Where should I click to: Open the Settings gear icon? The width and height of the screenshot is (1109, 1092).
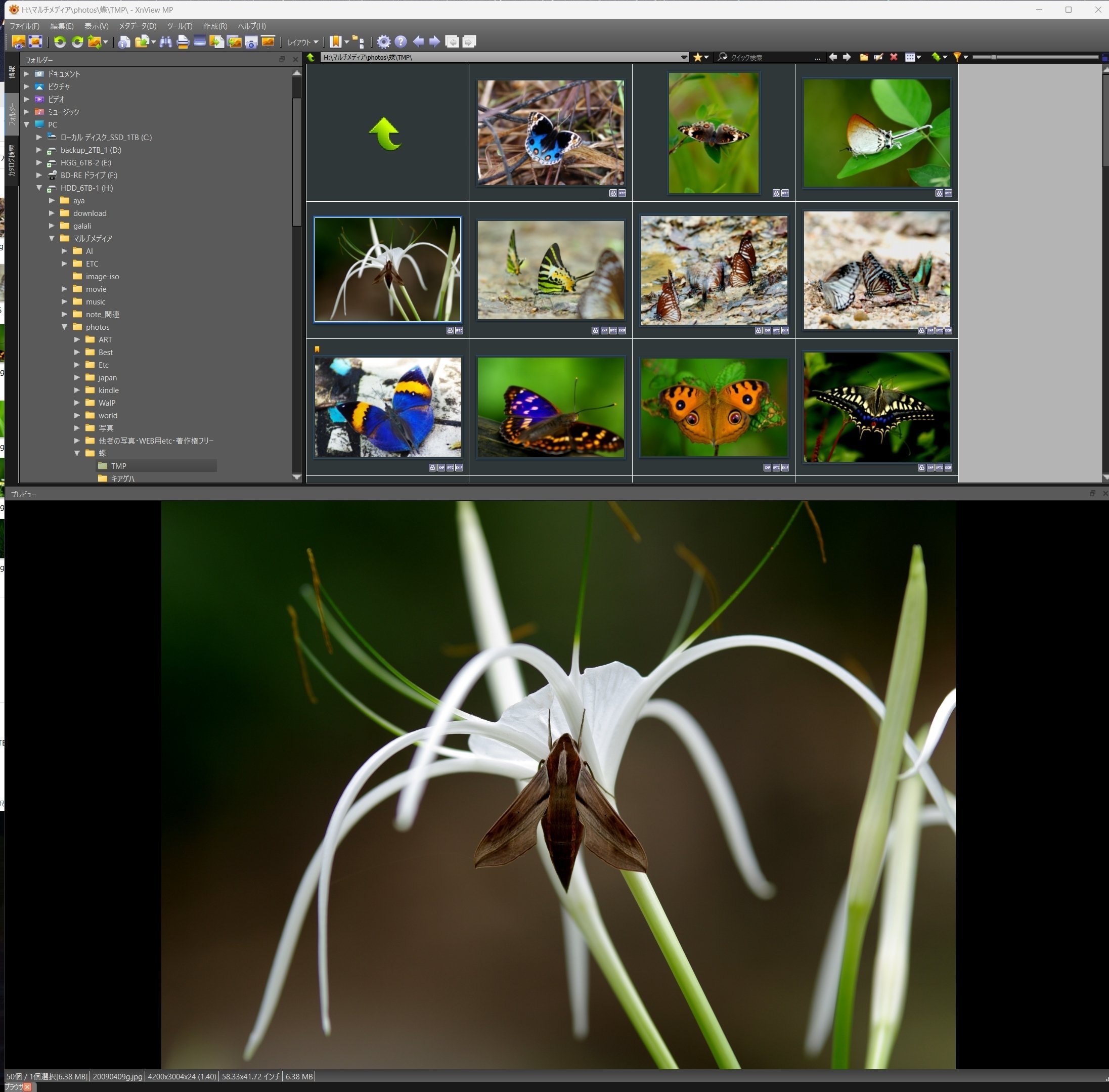[383, 41]
